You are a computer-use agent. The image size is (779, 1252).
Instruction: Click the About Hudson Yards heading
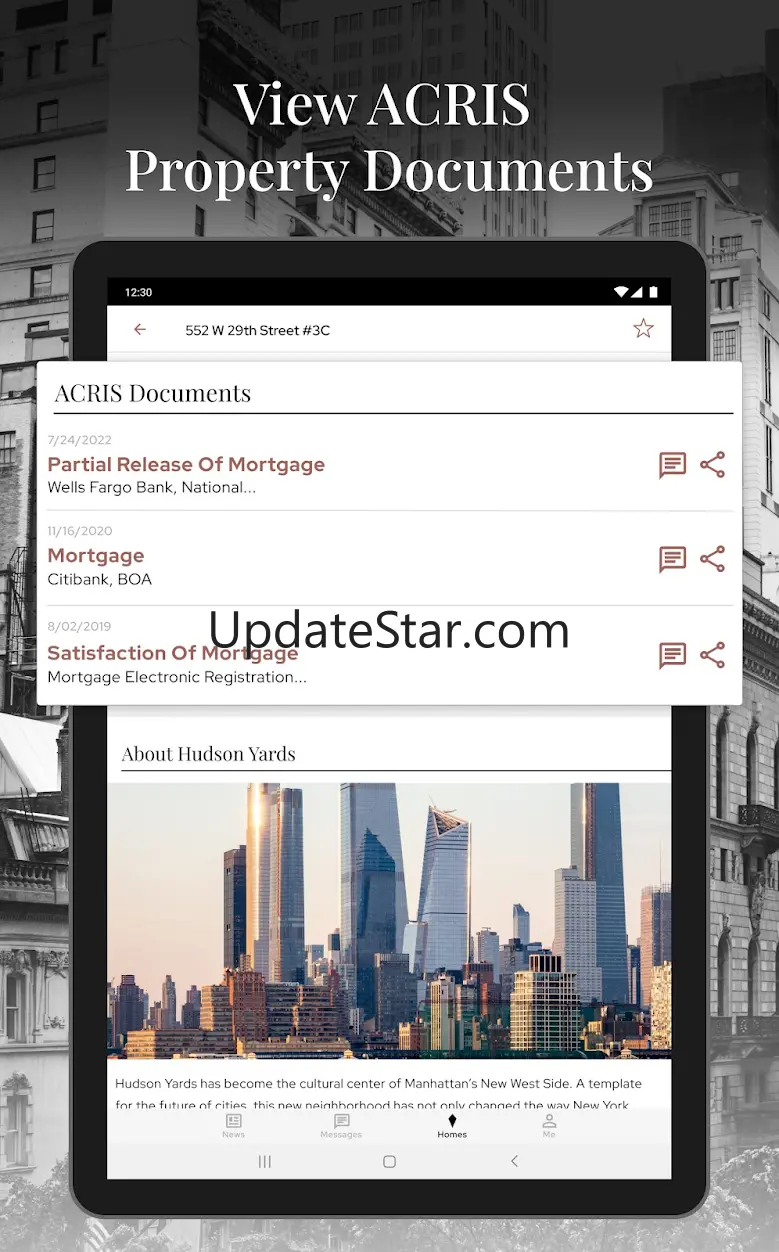pos(208,754)
